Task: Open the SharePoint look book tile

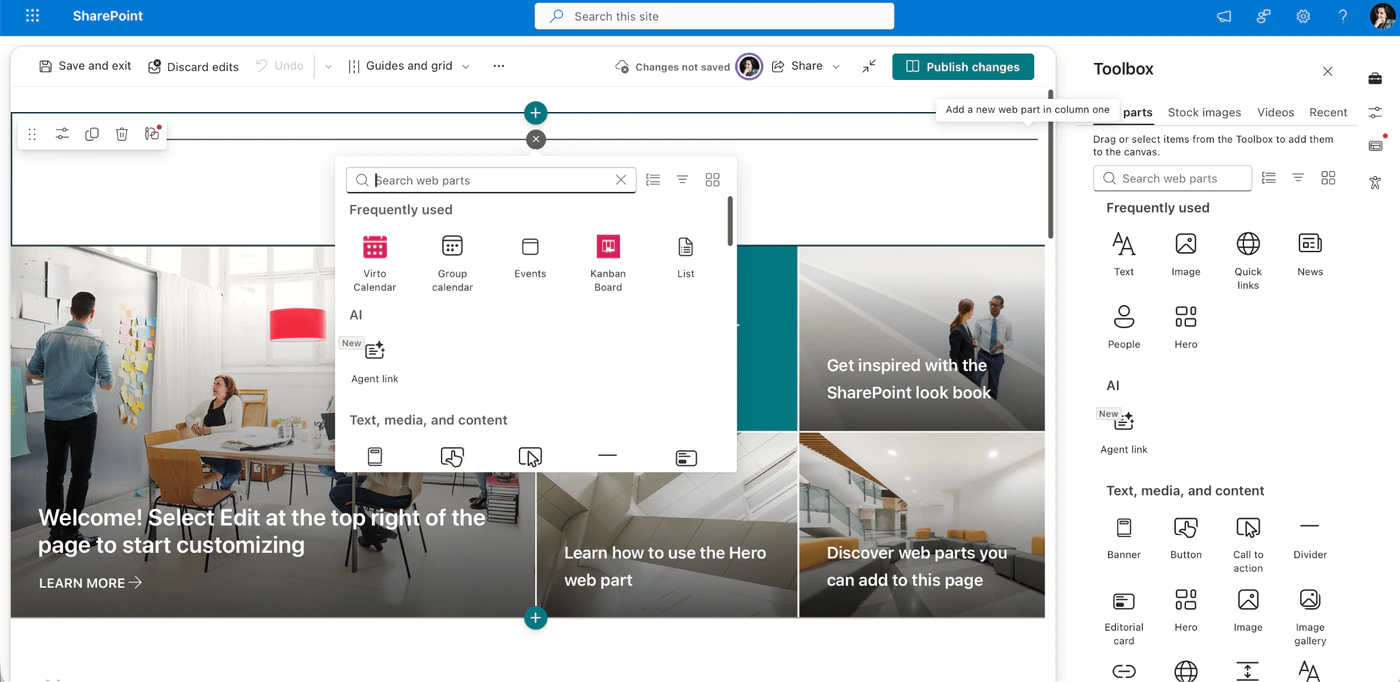Action: pos(921,338)
